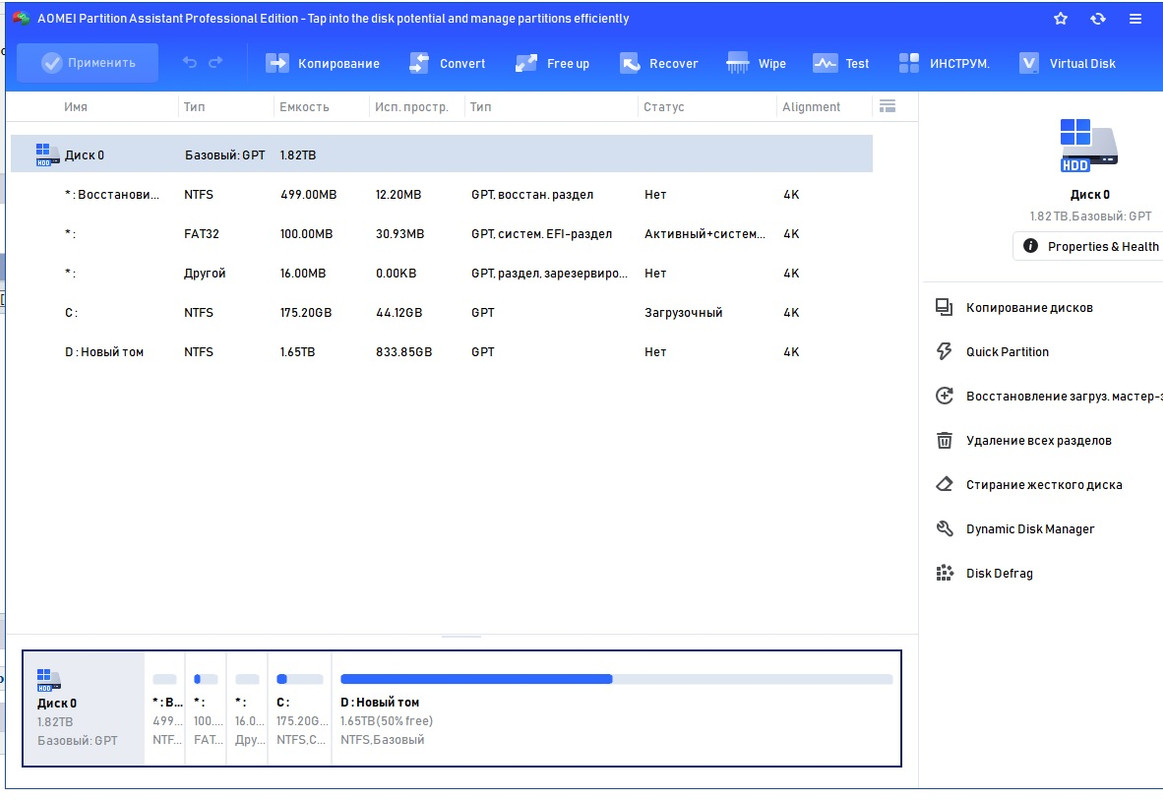Click the AOMEI application logo icon

coord(21,18)
